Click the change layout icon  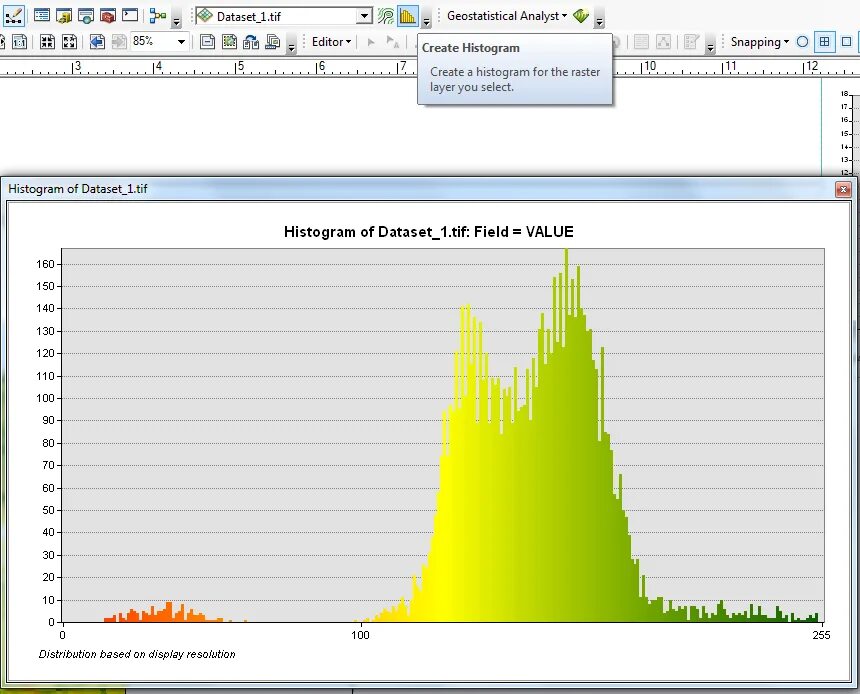click(x=251, y=42)
